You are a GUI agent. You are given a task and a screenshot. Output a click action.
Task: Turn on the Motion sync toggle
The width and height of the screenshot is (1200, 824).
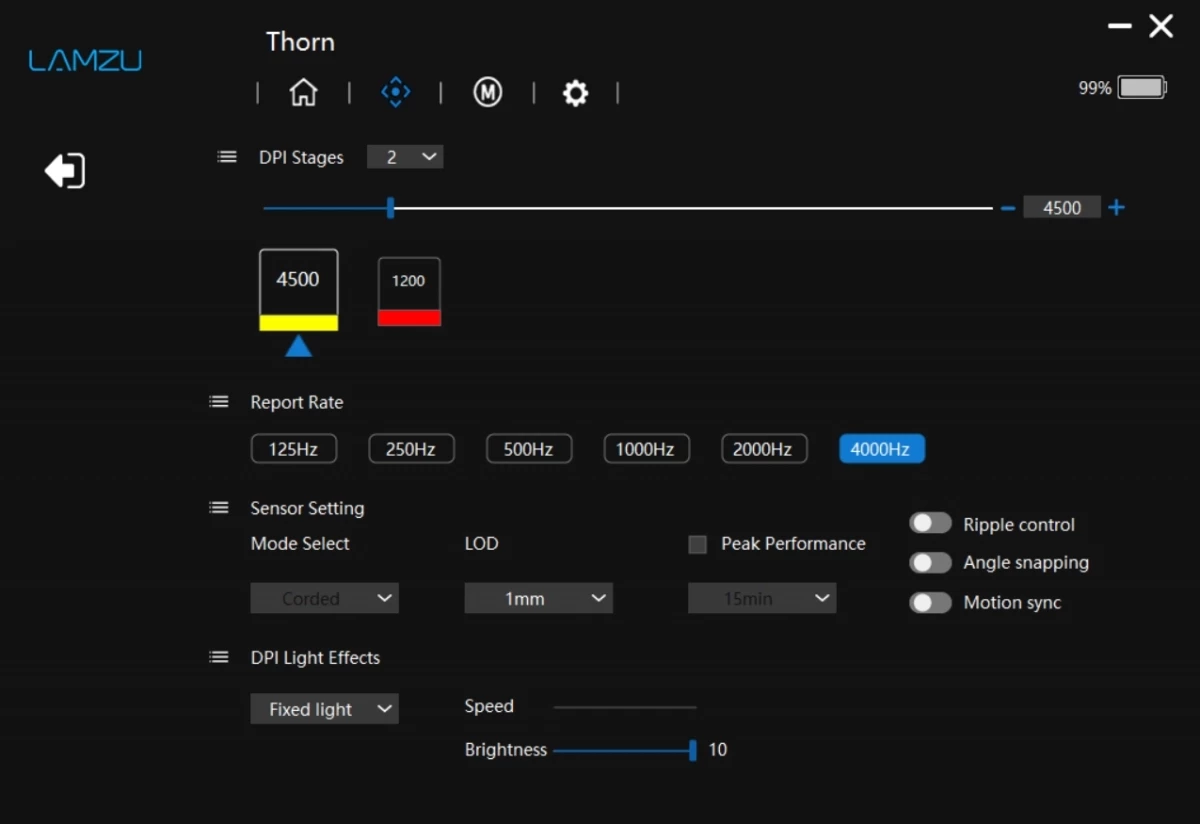[x=930, y=603]
